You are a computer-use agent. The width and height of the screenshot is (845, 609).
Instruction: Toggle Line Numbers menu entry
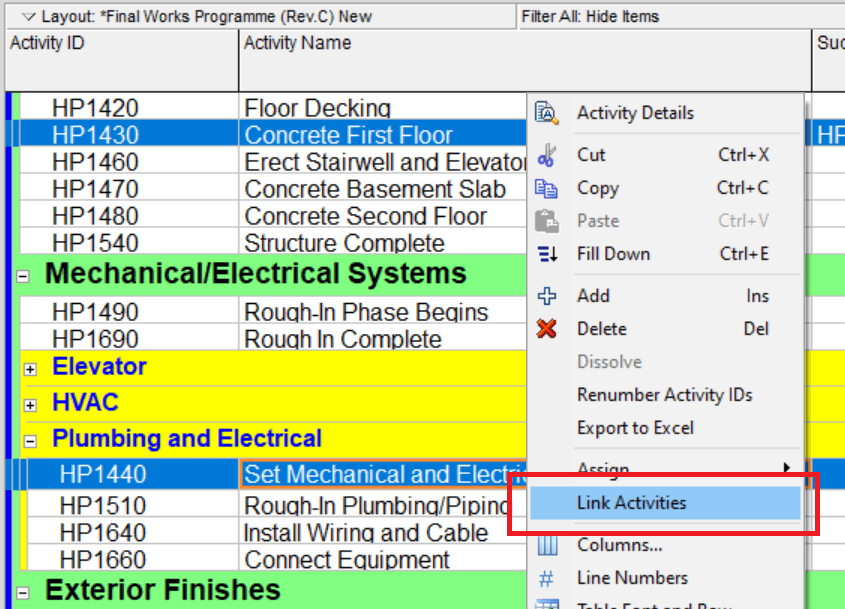pyautogui.click(x=666, y=578)
